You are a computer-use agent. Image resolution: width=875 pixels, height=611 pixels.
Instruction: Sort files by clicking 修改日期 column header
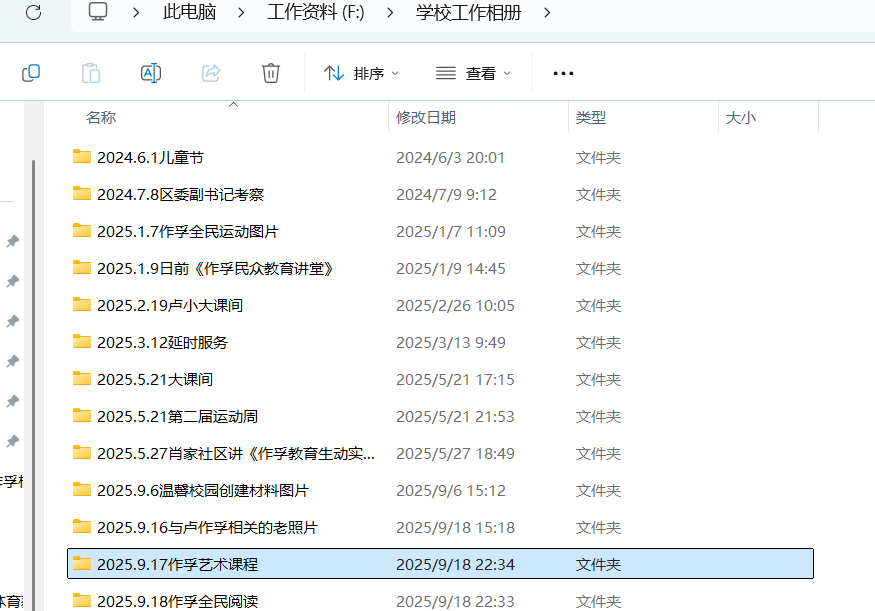pos(424,117)
